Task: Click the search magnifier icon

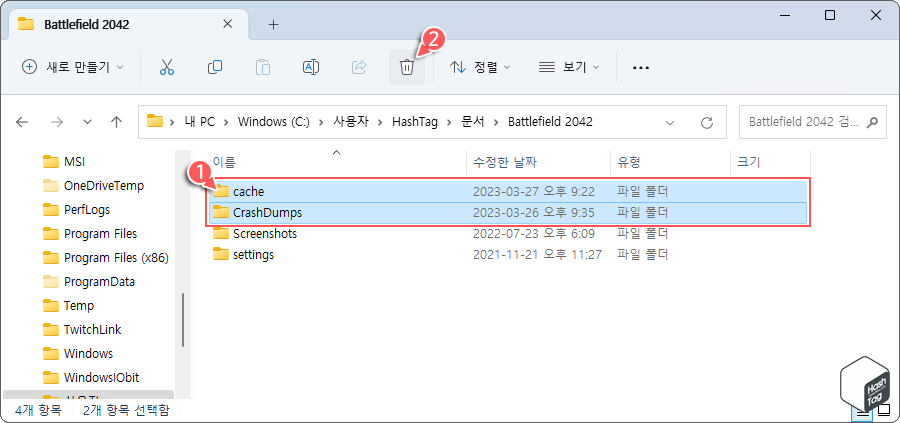Action: tap(872, 122)
